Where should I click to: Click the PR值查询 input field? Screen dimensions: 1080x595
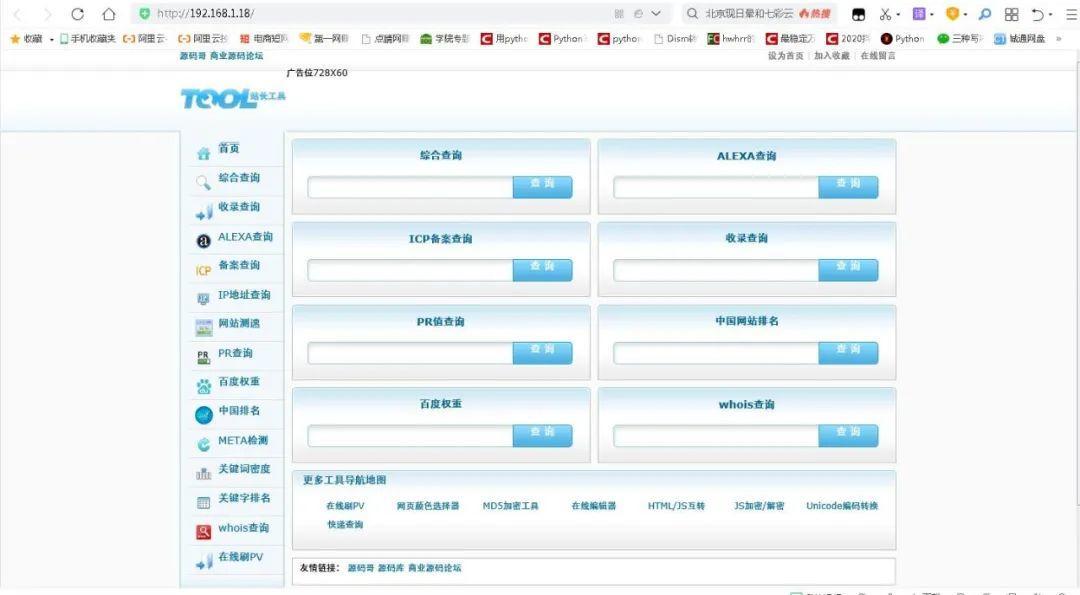[x=411, y=353]
